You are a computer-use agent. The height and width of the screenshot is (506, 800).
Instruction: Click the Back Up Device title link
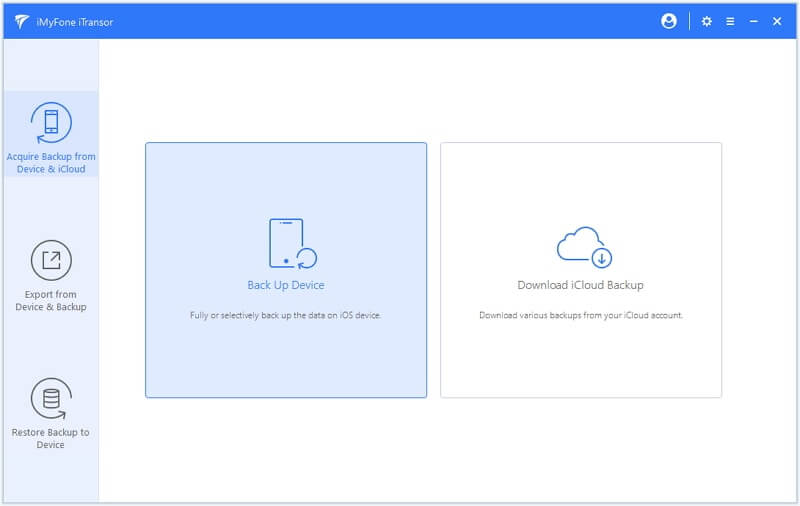coord(286,285)
